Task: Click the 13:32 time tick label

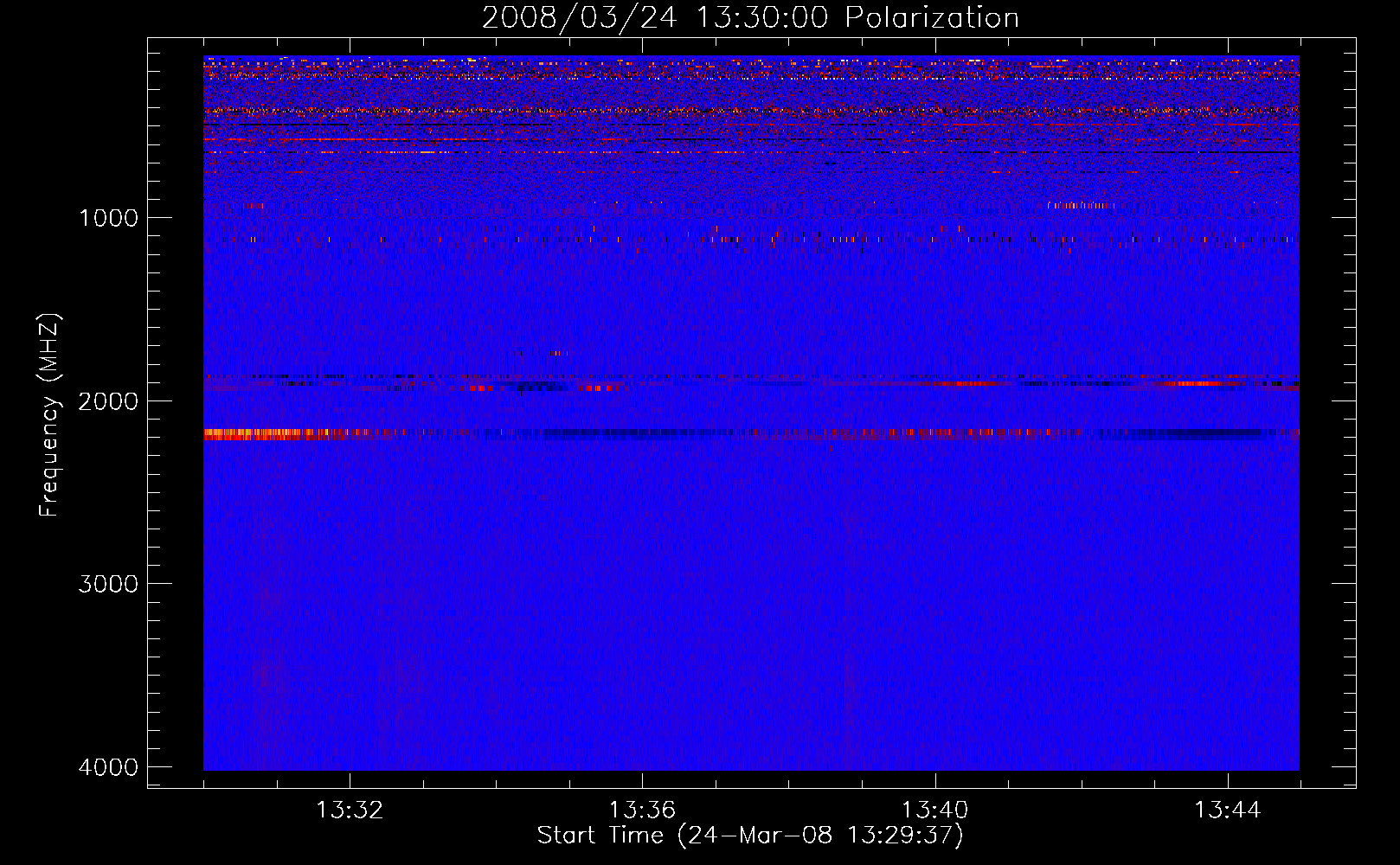Action: 349,811
